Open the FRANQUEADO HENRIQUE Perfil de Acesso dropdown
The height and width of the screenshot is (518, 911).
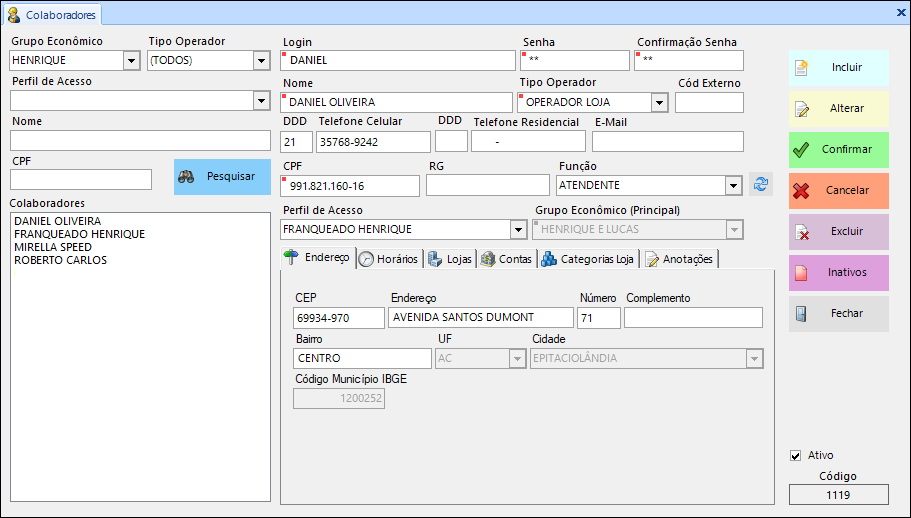pyautogui.click(x=518, y=230)
